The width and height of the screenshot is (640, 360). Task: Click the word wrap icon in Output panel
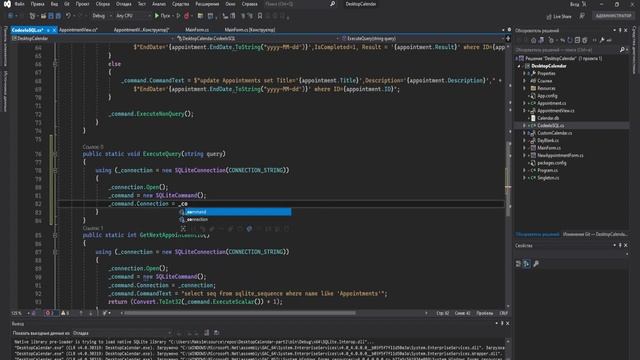tap(216, 333)
